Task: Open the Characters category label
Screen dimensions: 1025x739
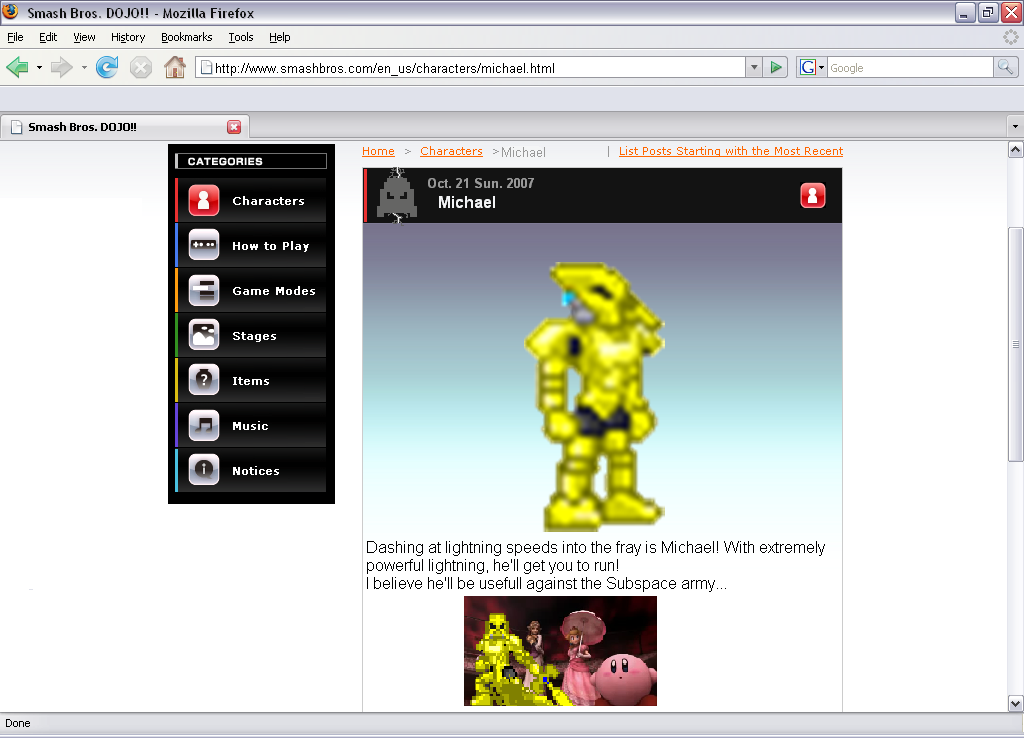Action: coord(269,201)
